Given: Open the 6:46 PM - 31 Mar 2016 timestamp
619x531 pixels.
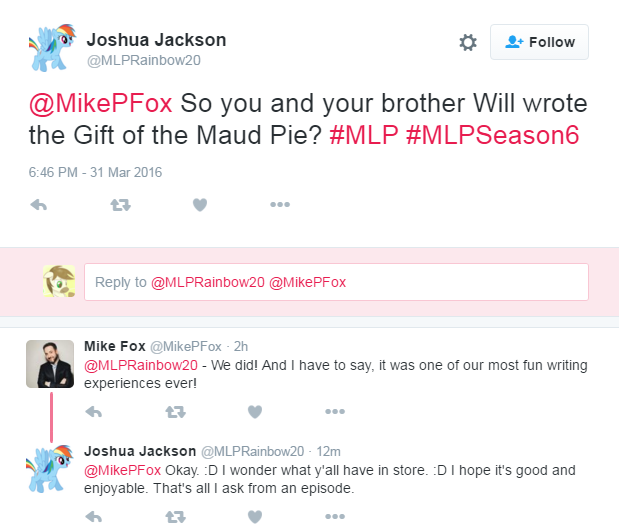Looking at the screenshot, I should (95, 173).
